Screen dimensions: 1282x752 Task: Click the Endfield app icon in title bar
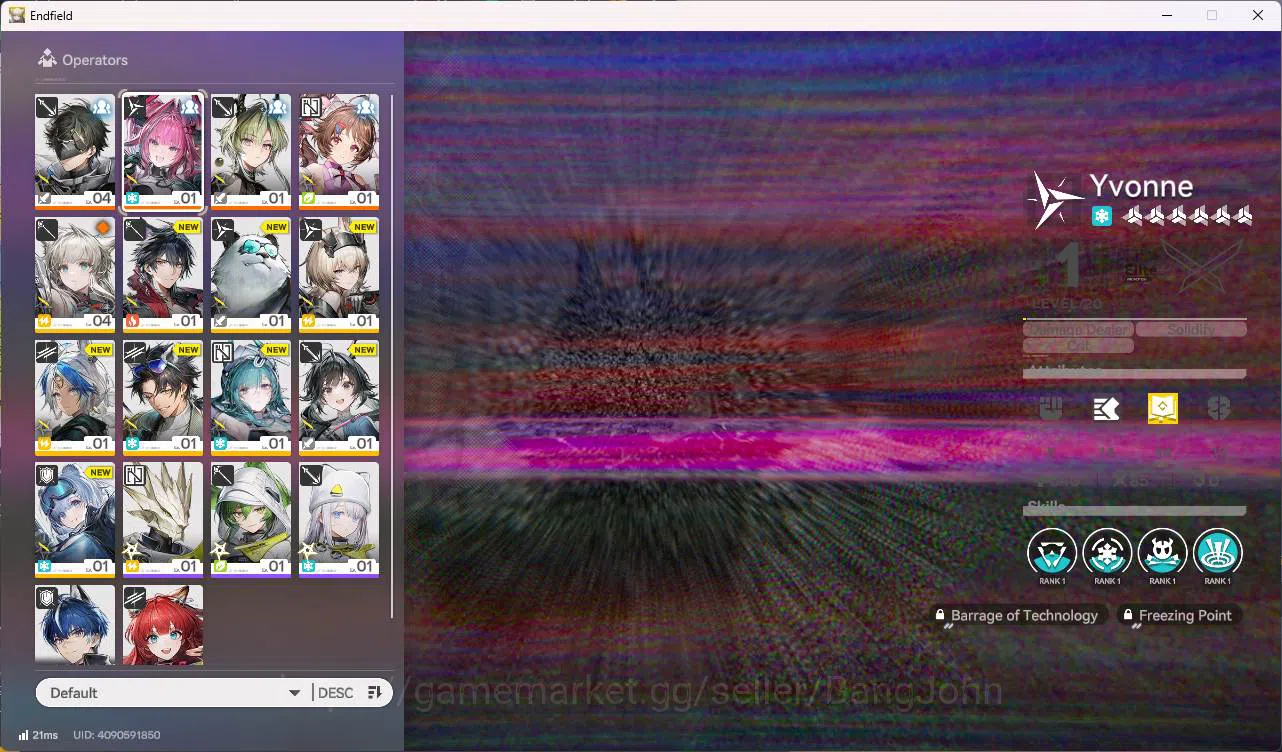(x=17, y=15)
